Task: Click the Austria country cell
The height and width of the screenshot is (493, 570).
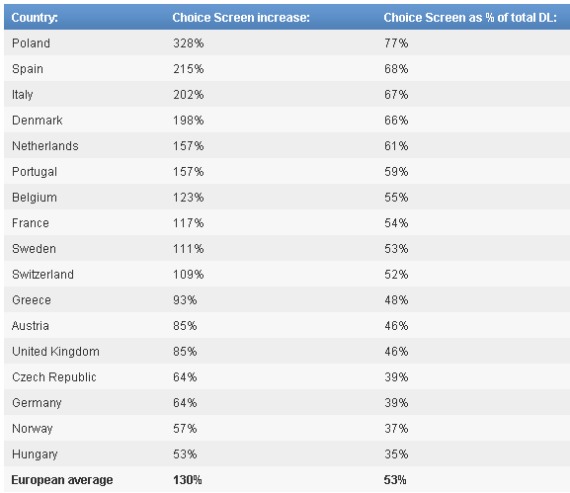Action: pos(30,326)
